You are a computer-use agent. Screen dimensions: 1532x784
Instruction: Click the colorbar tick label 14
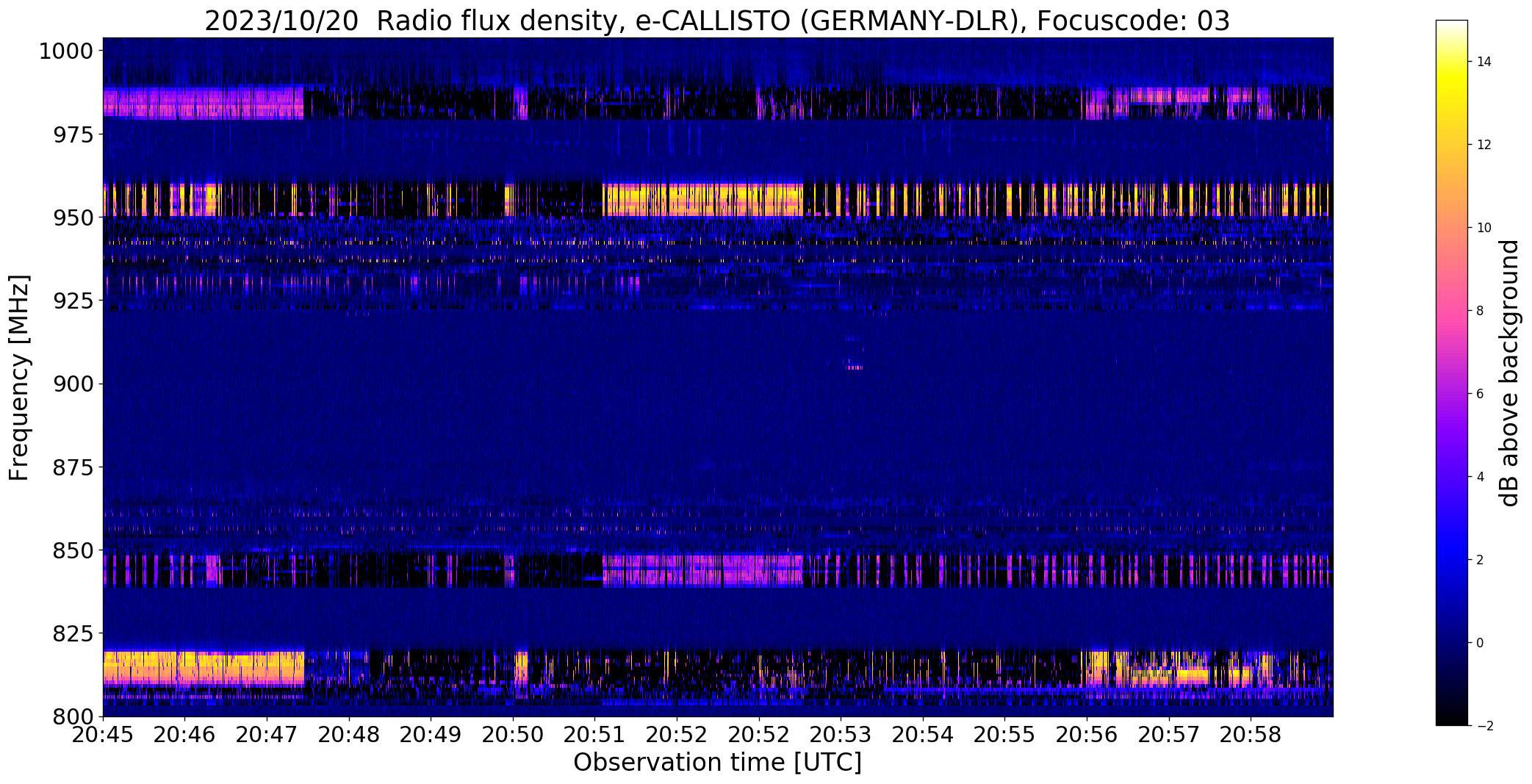click(x=1484, y=62)
